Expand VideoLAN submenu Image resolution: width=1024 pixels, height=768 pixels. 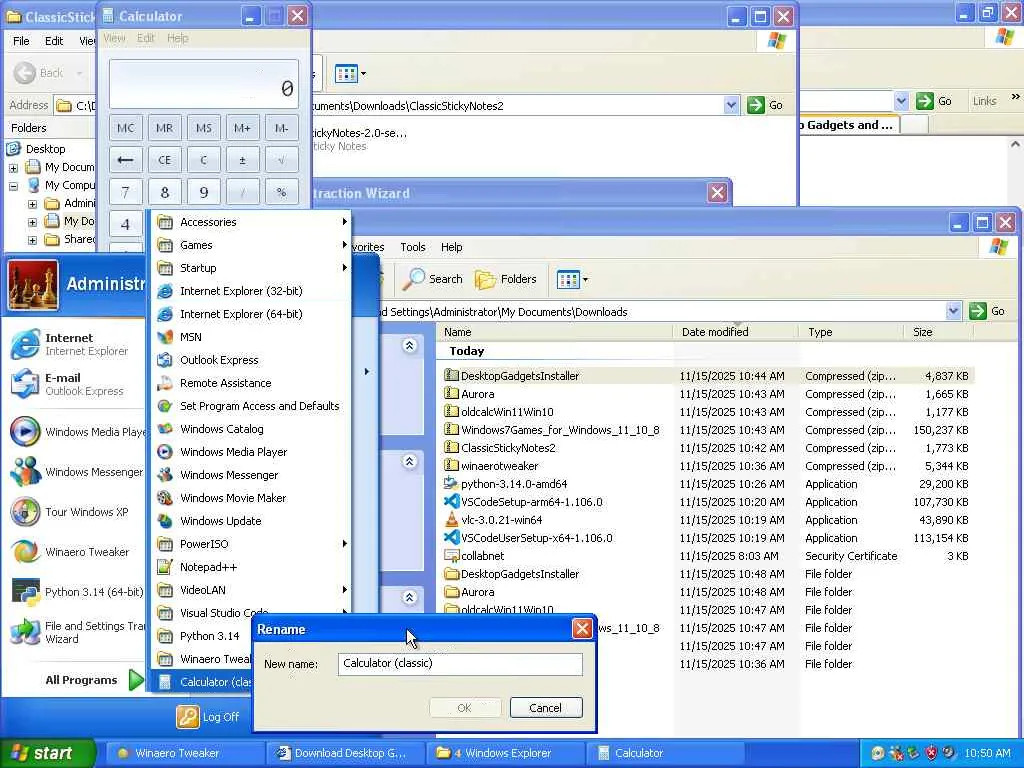pos(251,590)
